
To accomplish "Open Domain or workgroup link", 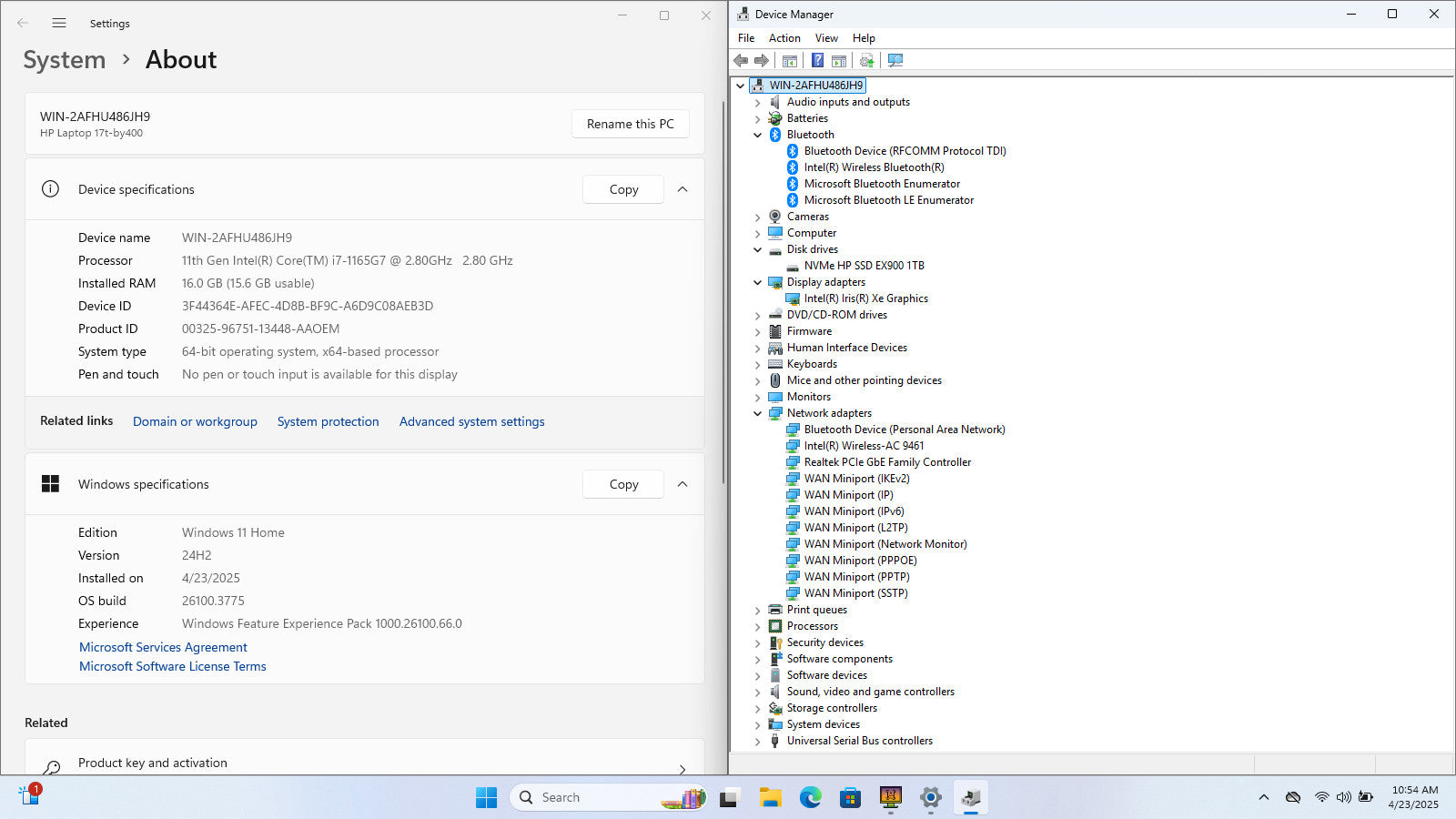I will click(195, 421).
